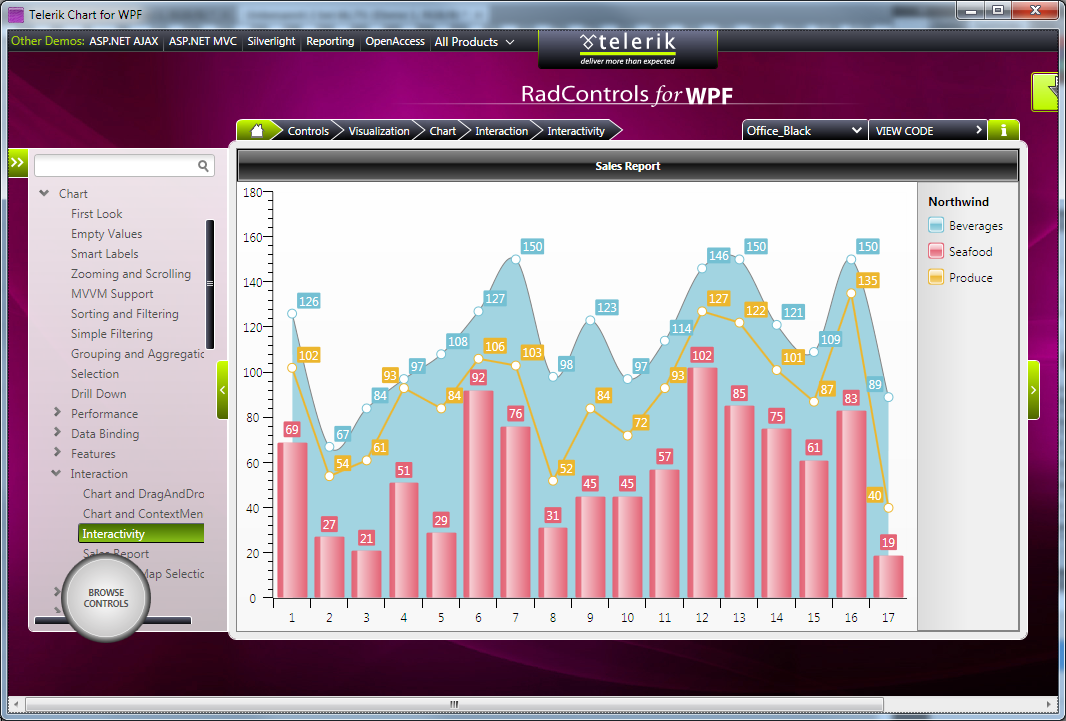Select the Controls breadcrumb
Viewport: 1066px width, 721px height.
tap(308, 131)
